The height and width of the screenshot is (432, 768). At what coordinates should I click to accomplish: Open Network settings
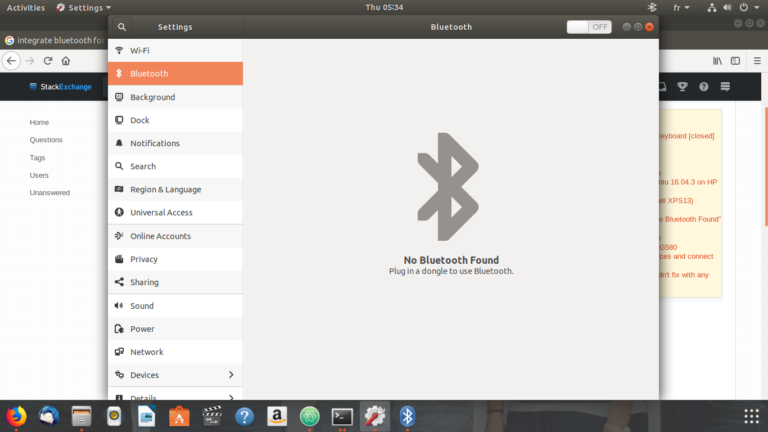[175, 352]
